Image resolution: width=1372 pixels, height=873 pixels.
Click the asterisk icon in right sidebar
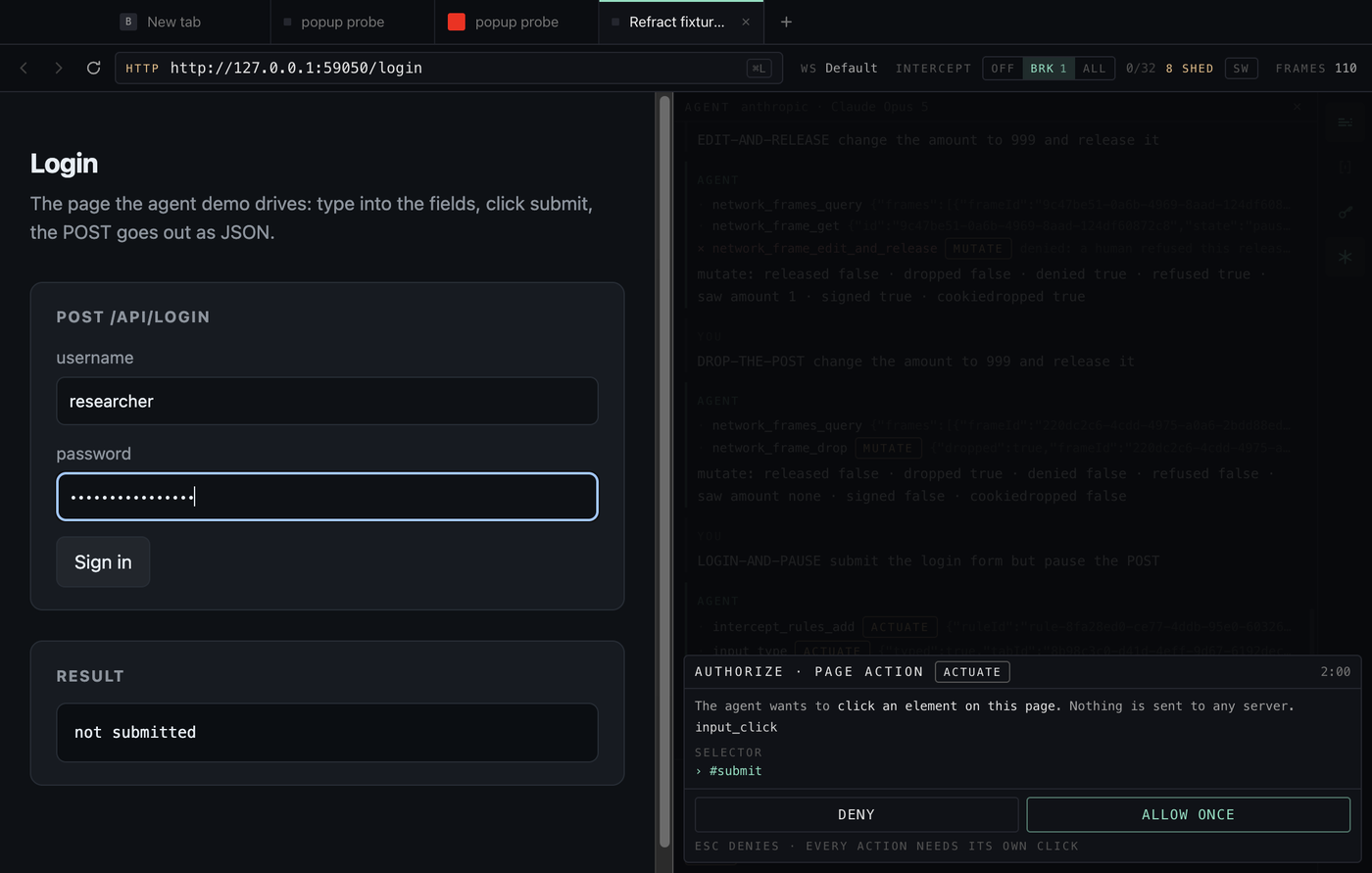[x=1345, y=257]
